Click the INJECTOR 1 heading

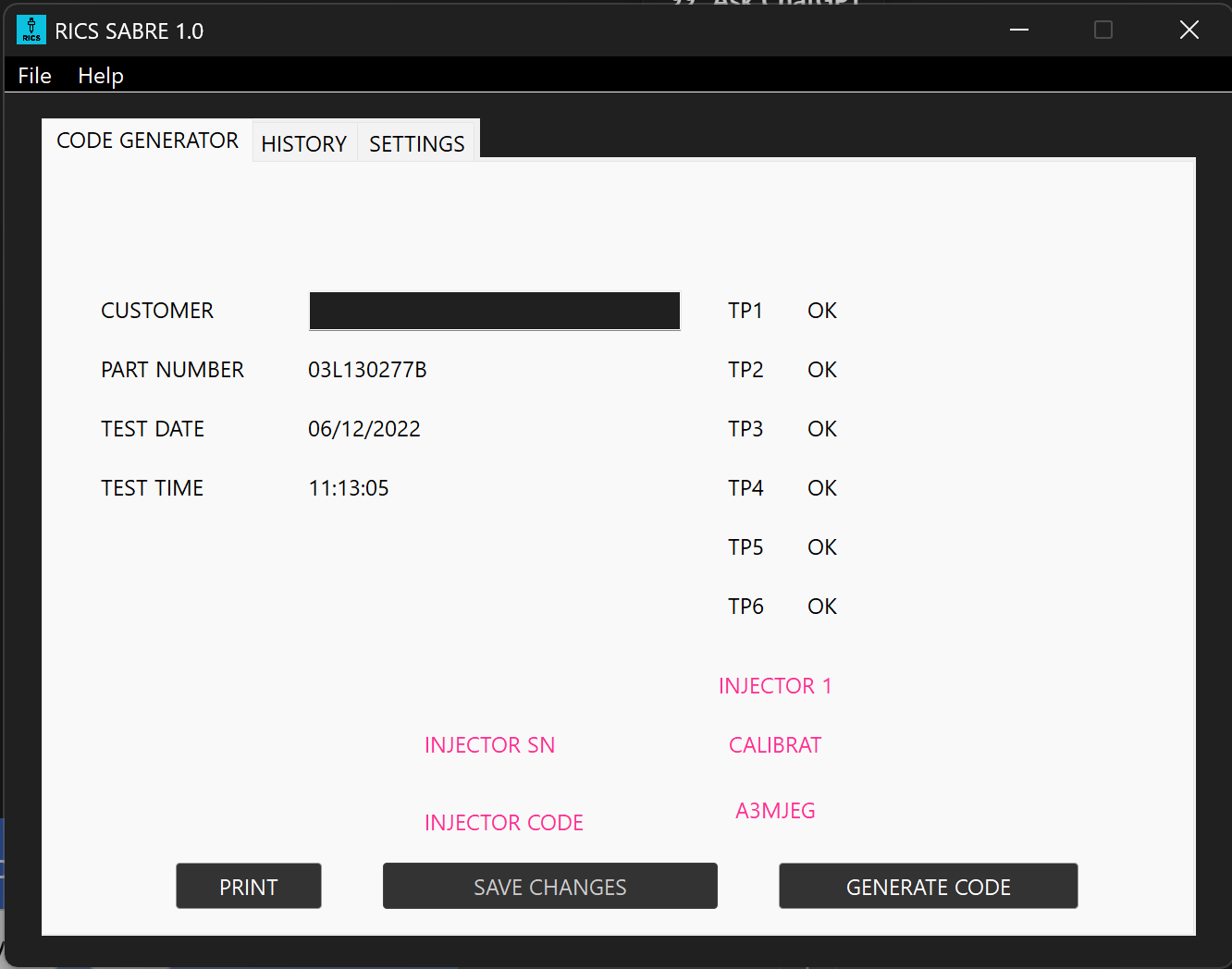tap(775, 686)
